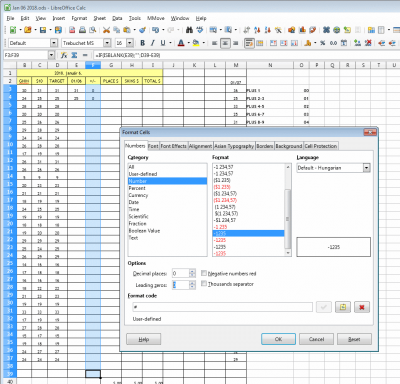The height and width of the screenshot is (384, 400).
Task: Switch to the Background tab
Action: coord(289,146)
